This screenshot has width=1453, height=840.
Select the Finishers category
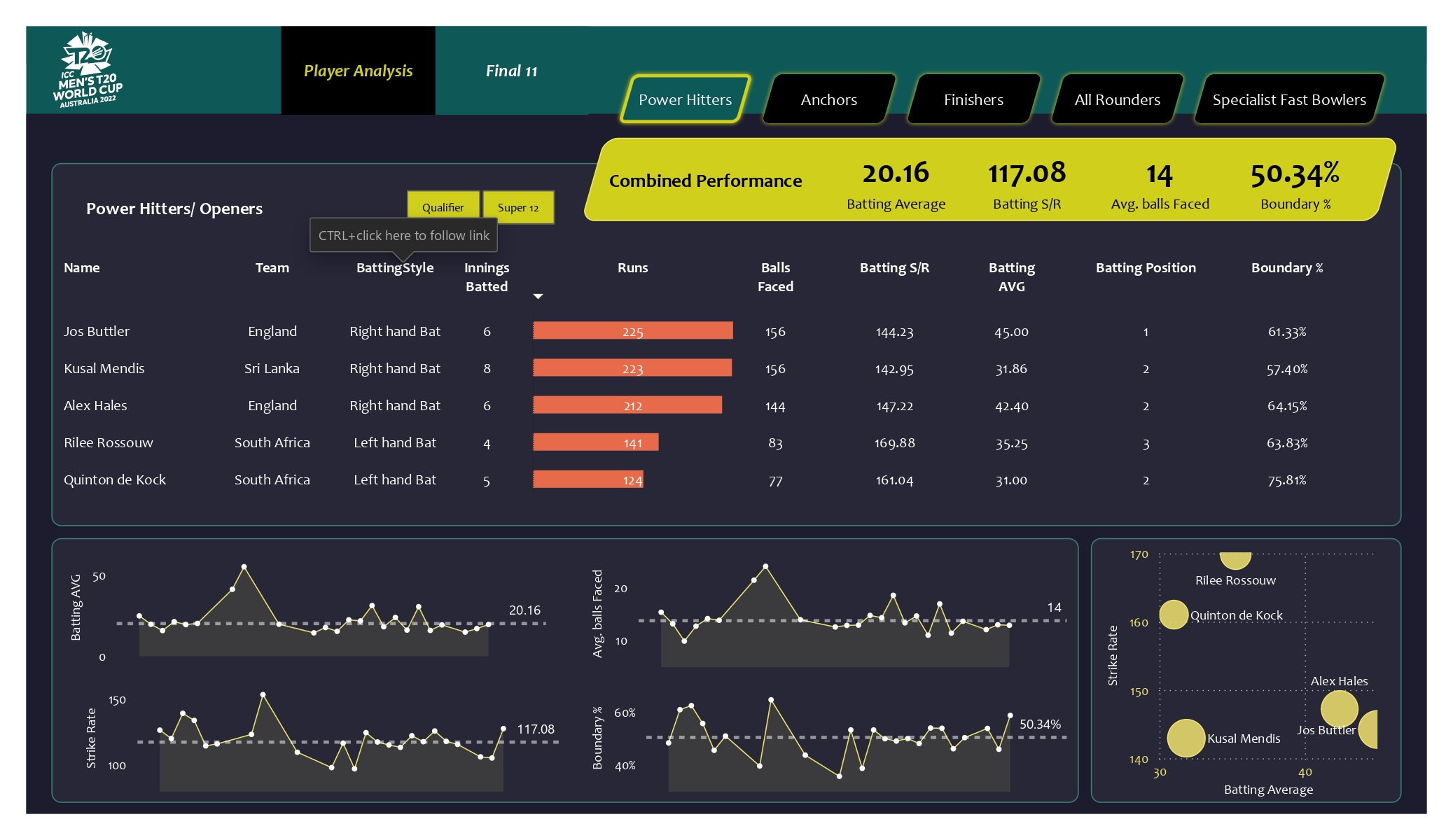coord(973,99)
